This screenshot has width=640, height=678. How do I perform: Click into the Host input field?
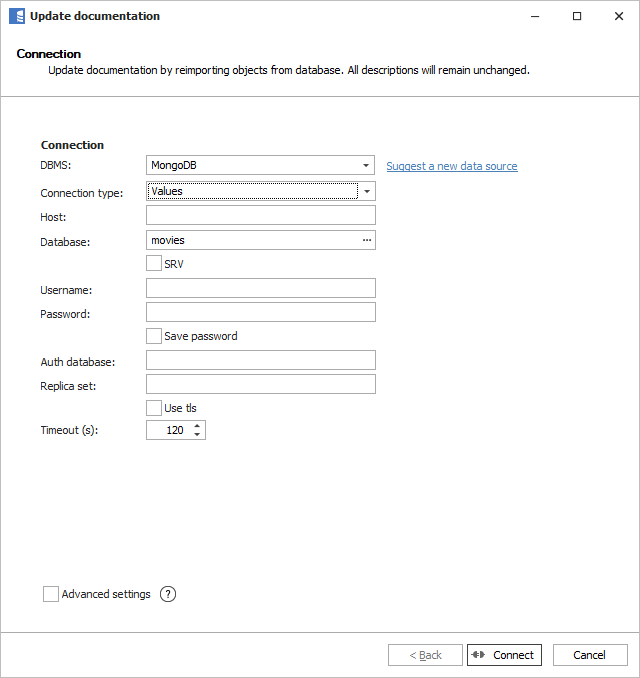click(260, 215)
